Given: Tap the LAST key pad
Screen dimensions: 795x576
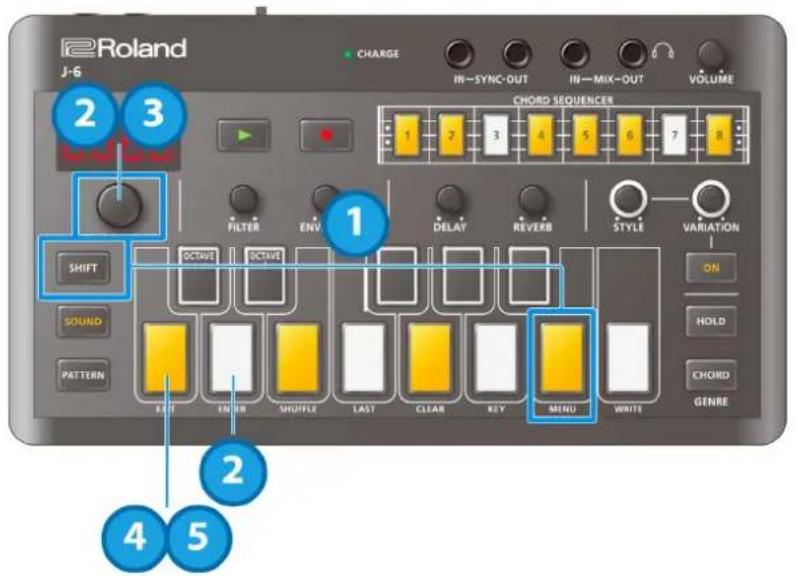Looking at the screenshot, I should coord(364,359).
